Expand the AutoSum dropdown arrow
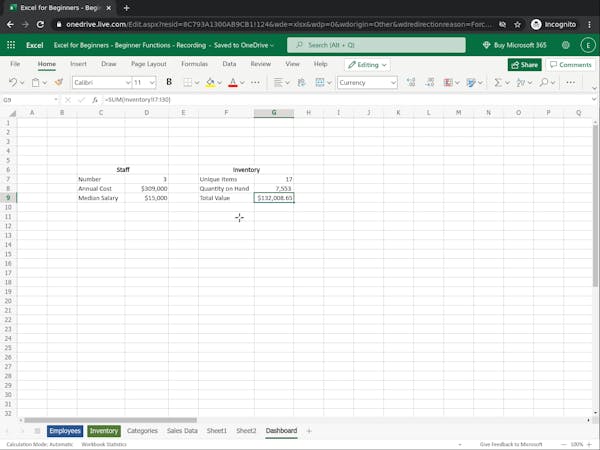Image resolution: width=600 pixels, height=450 pixels. pyautogui.click(x=507, y=83)
